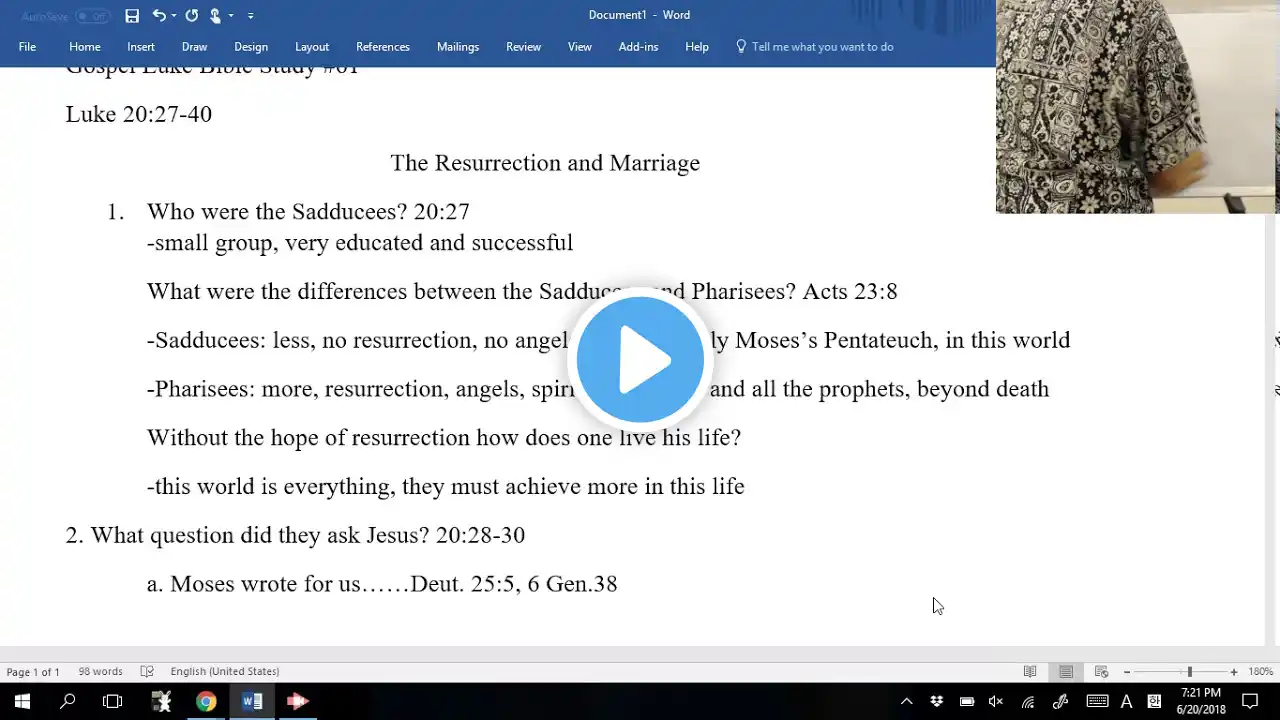Switch to the Mailings tab
This screenshot has width=1280, height=720.
[x=457, y=47]
